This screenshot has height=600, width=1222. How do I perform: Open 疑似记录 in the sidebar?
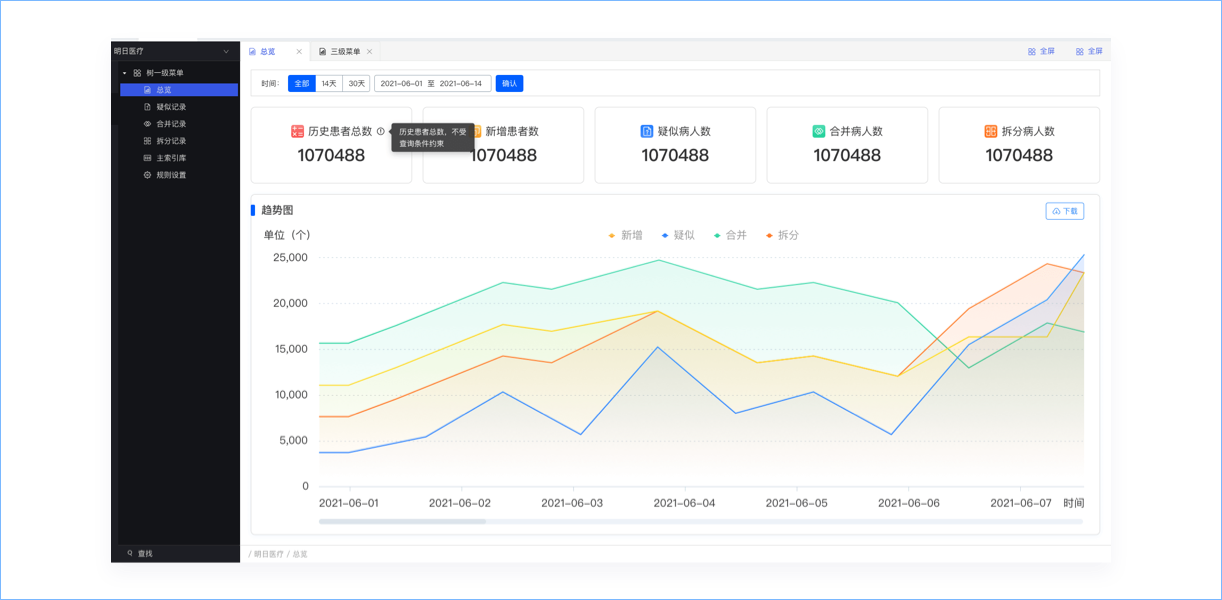[179, 107]
